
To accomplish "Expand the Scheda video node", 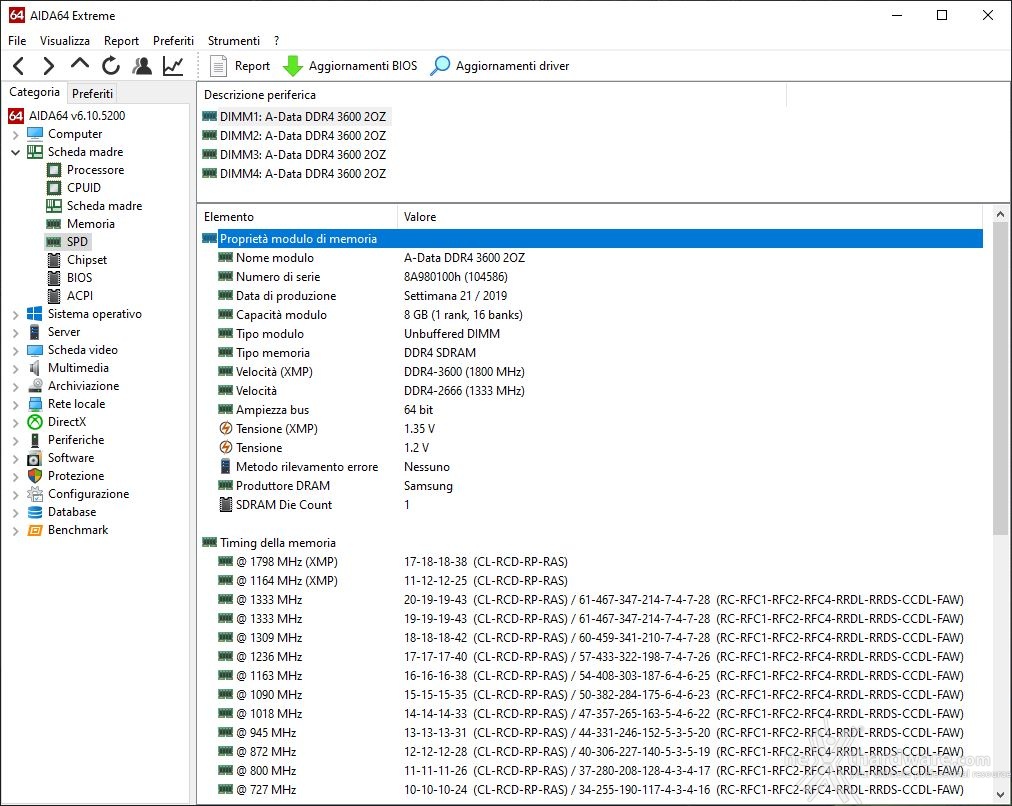I will [15, 350].
